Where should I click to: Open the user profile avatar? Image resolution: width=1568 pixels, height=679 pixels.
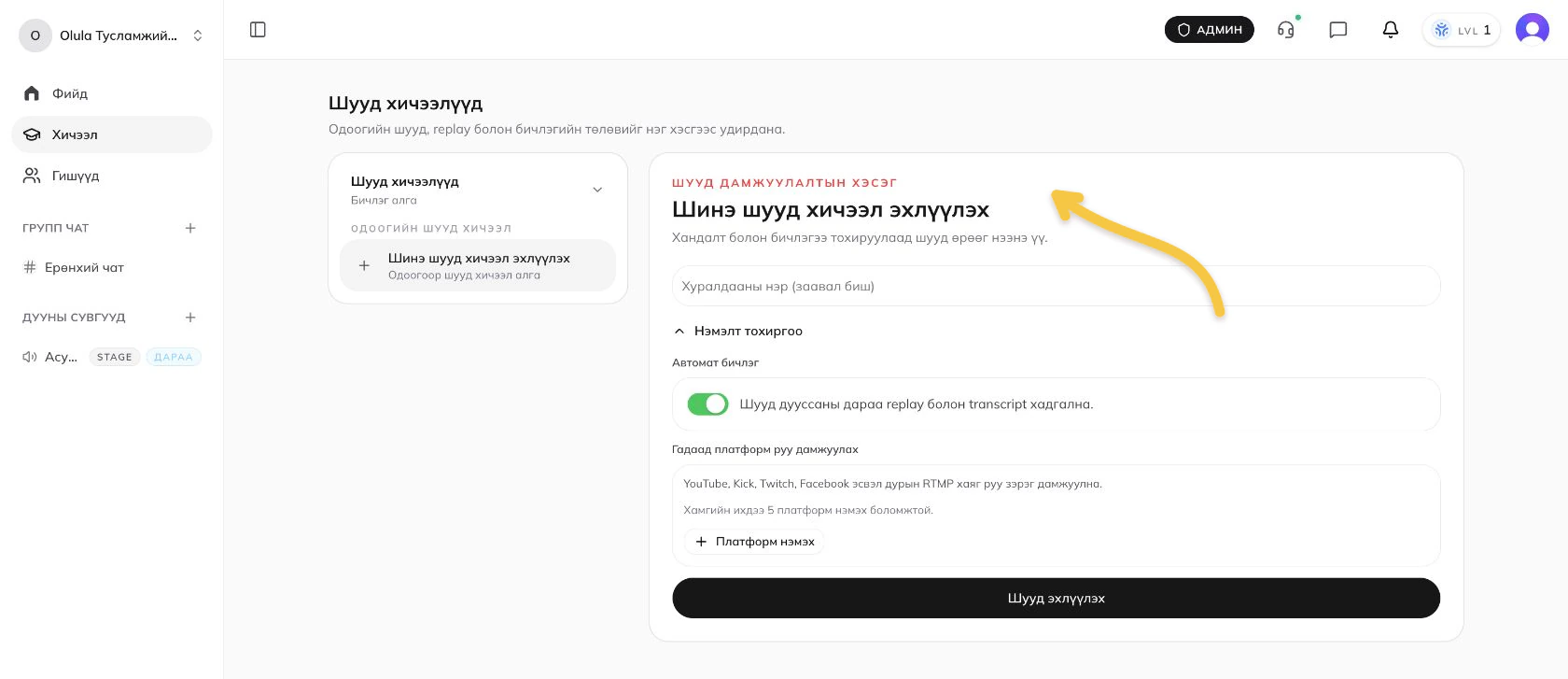[x=1533, y=30]
